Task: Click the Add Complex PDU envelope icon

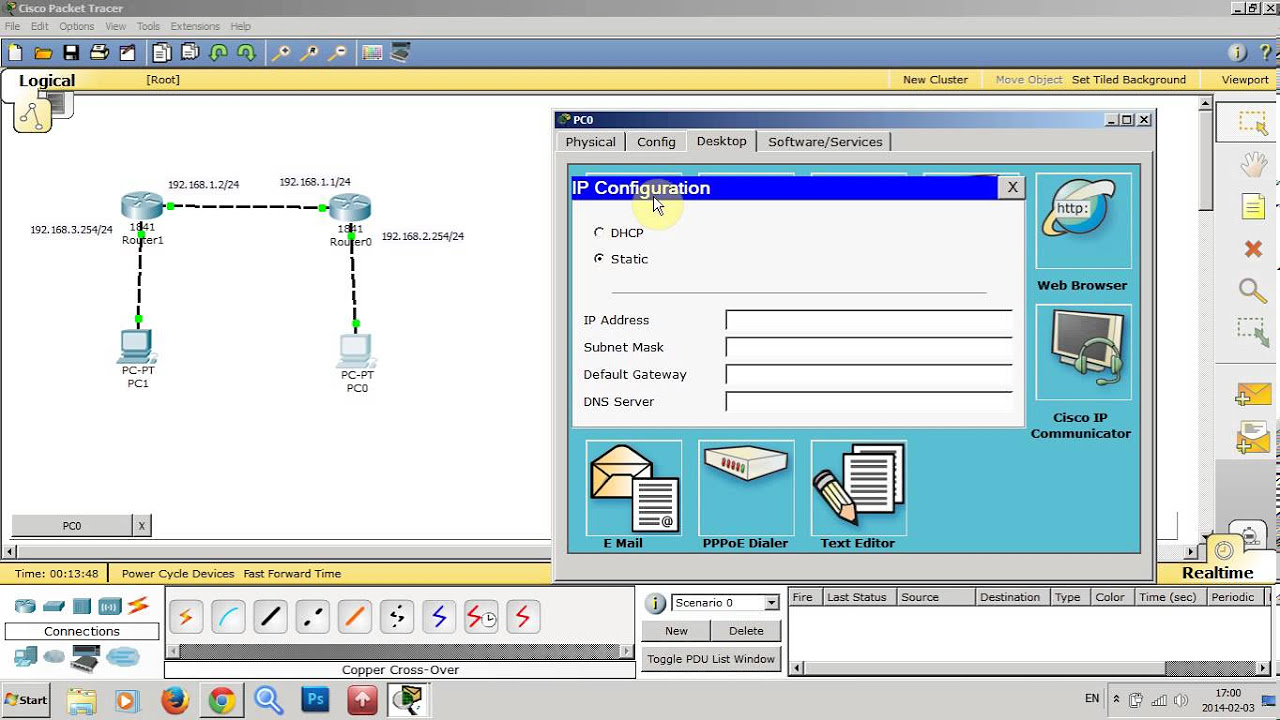Action: pyautogui.click(x=1253, y=438)
